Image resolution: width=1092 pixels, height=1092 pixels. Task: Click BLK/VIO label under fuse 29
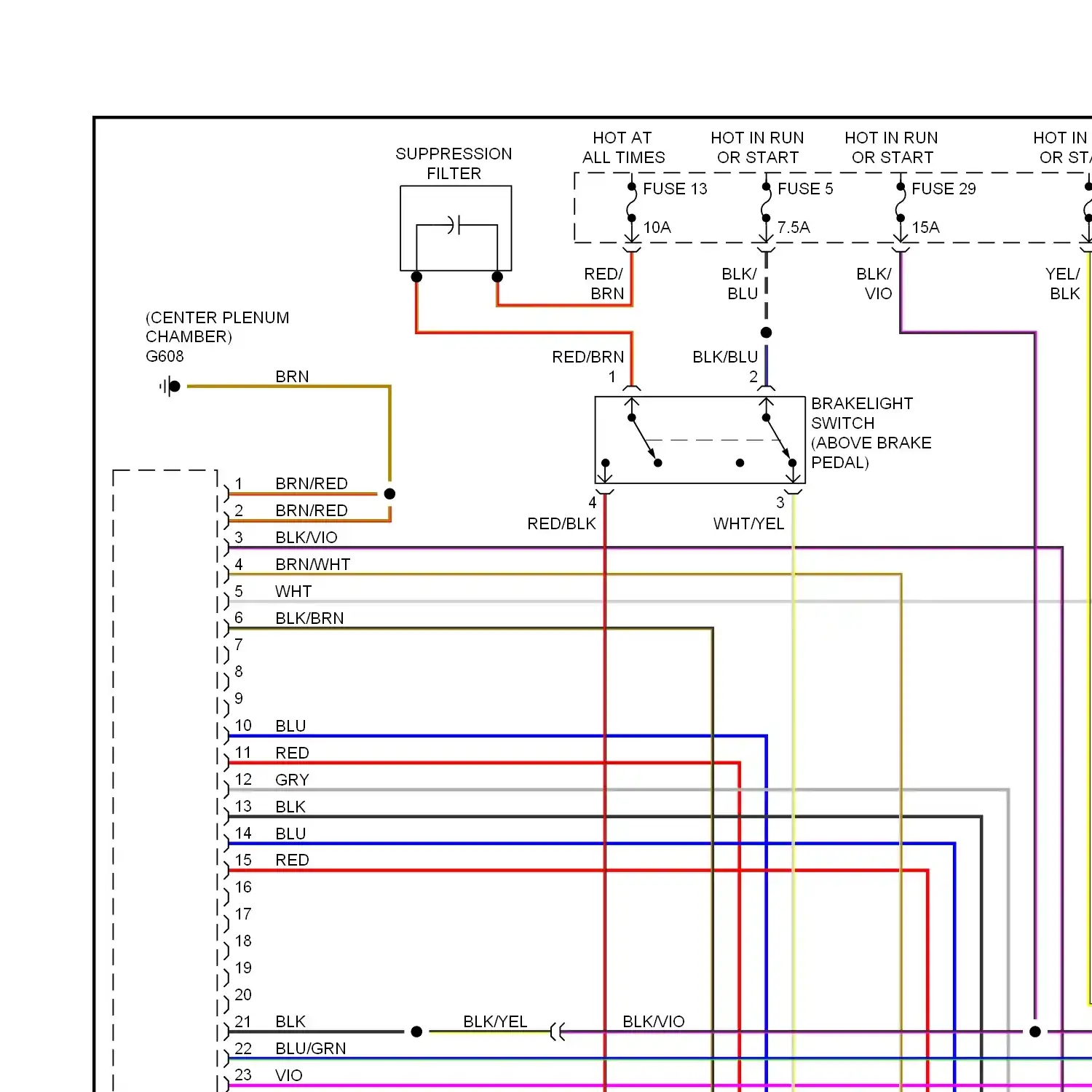[874, 283]
